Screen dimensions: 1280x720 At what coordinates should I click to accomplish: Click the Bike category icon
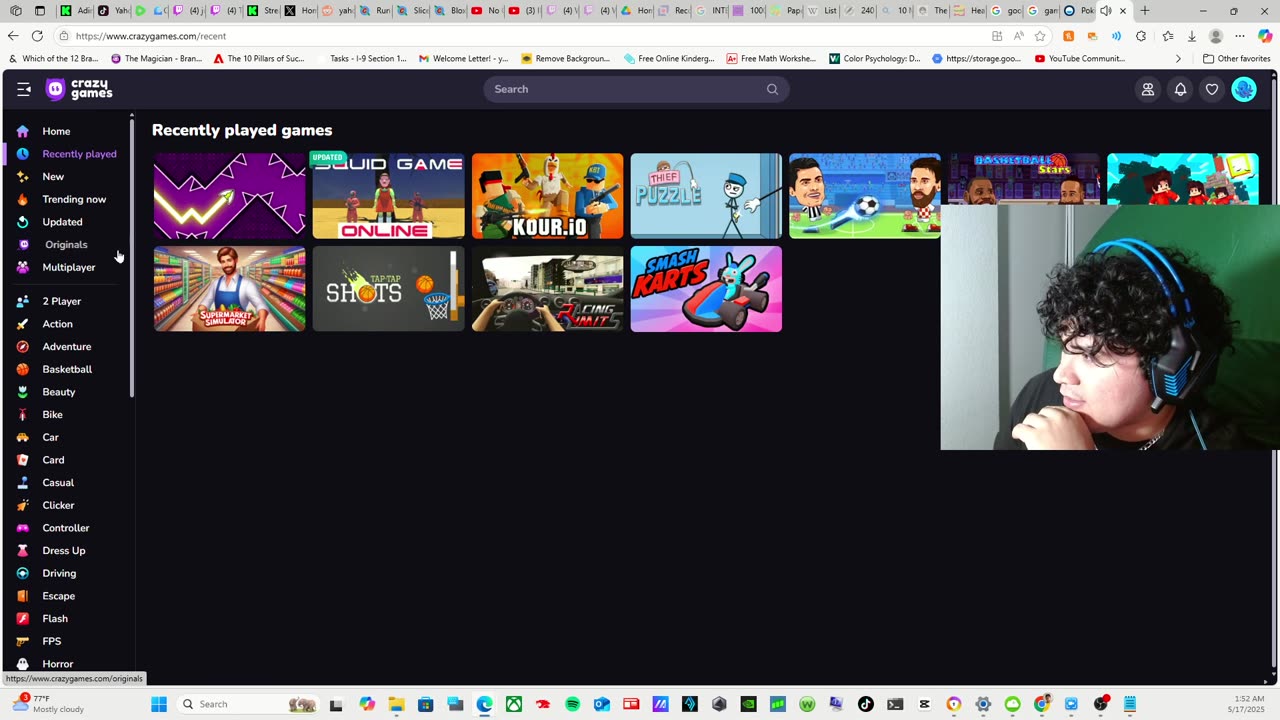pos(22,414)
